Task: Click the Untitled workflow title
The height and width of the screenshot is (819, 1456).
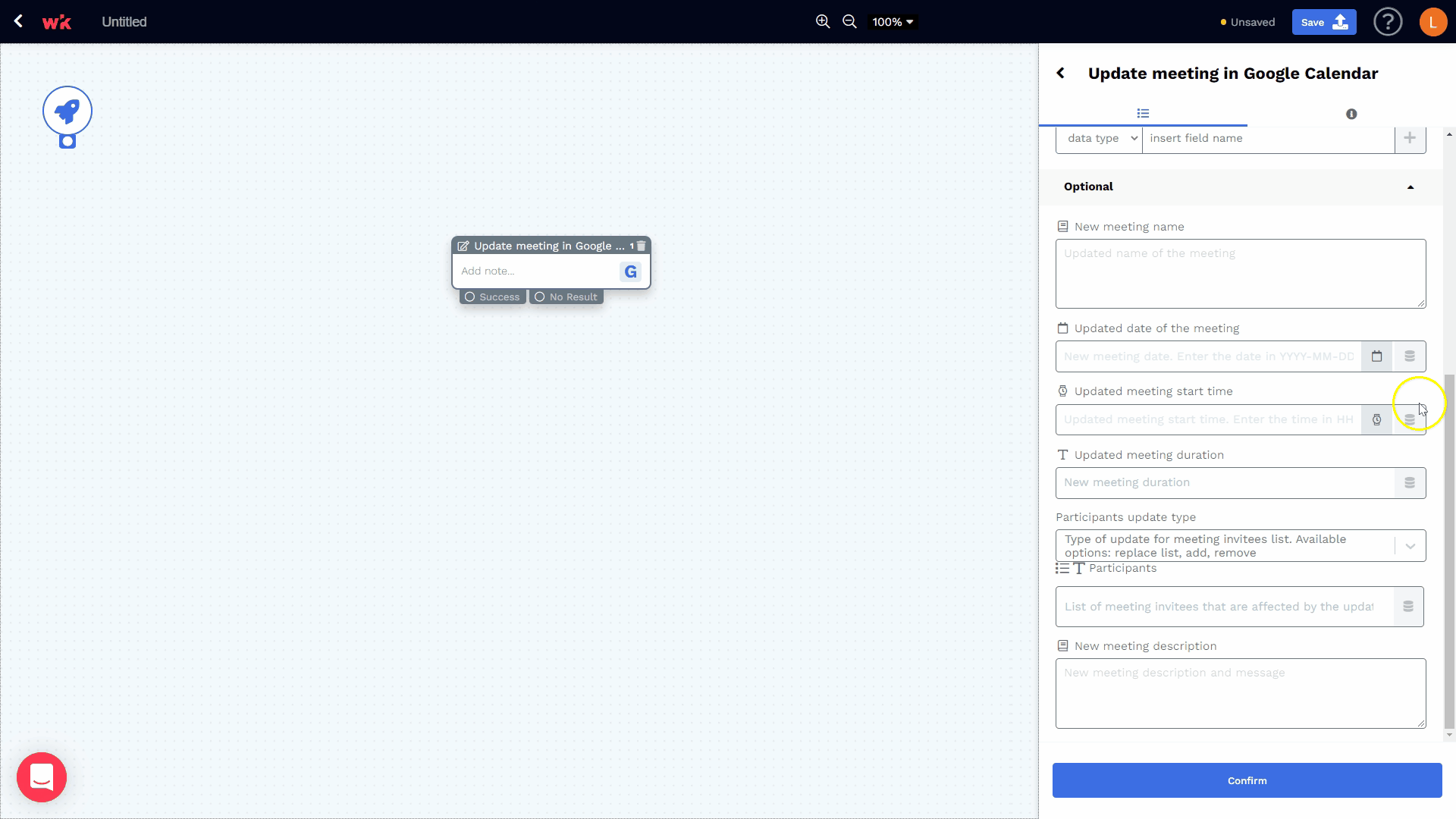Action: point(124,22)
